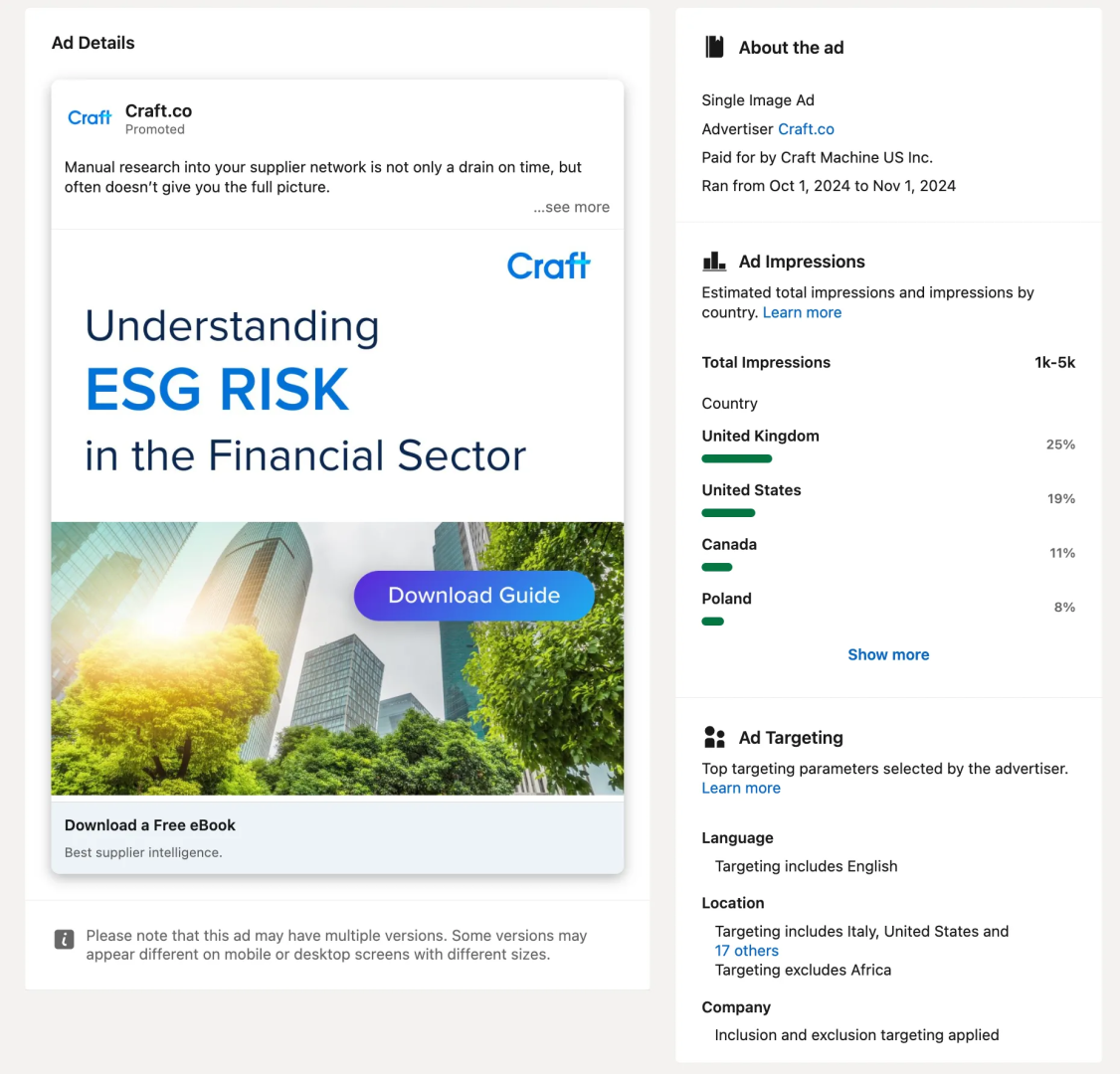Click the 'Country' column label

point(729,404)
